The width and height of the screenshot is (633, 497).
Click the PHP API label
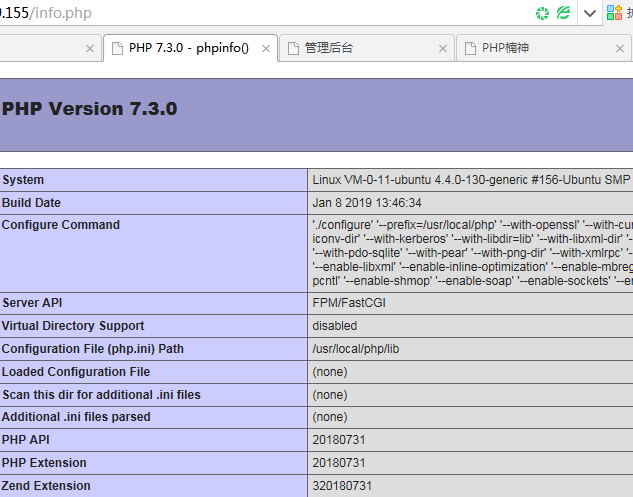pos(25,440)
